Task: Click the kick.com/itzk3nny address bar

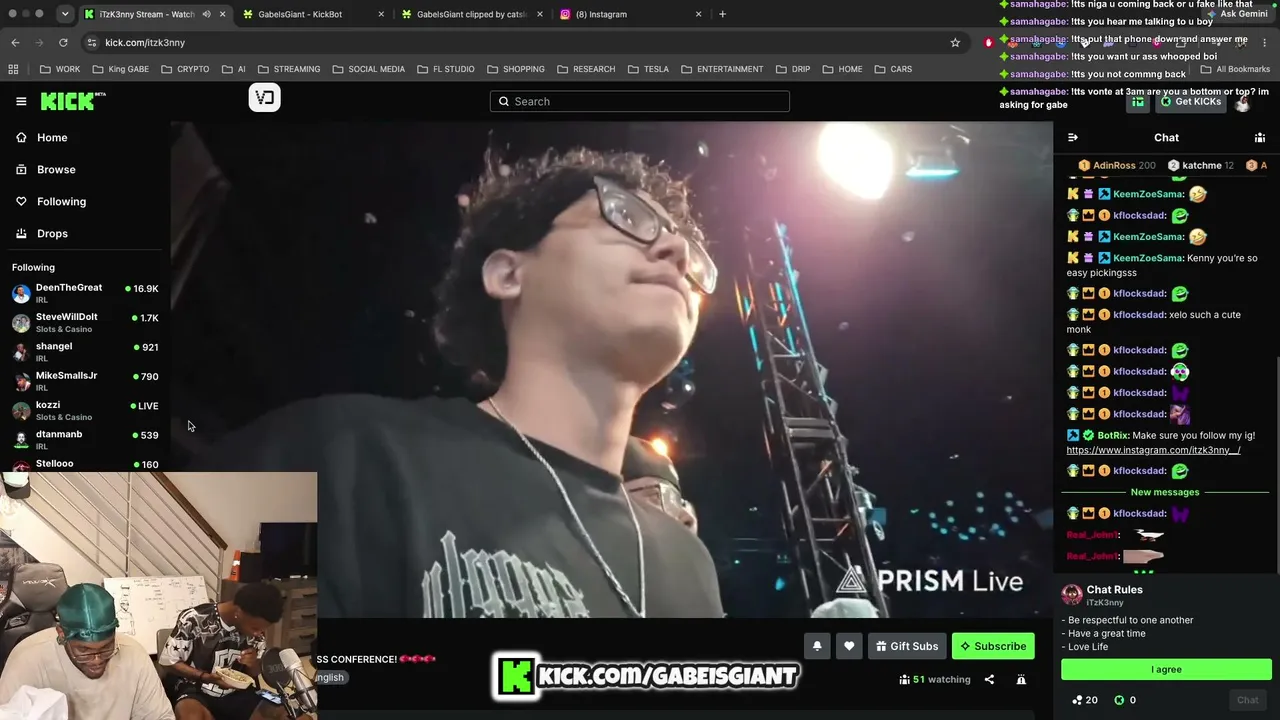Action: [520, 42]
